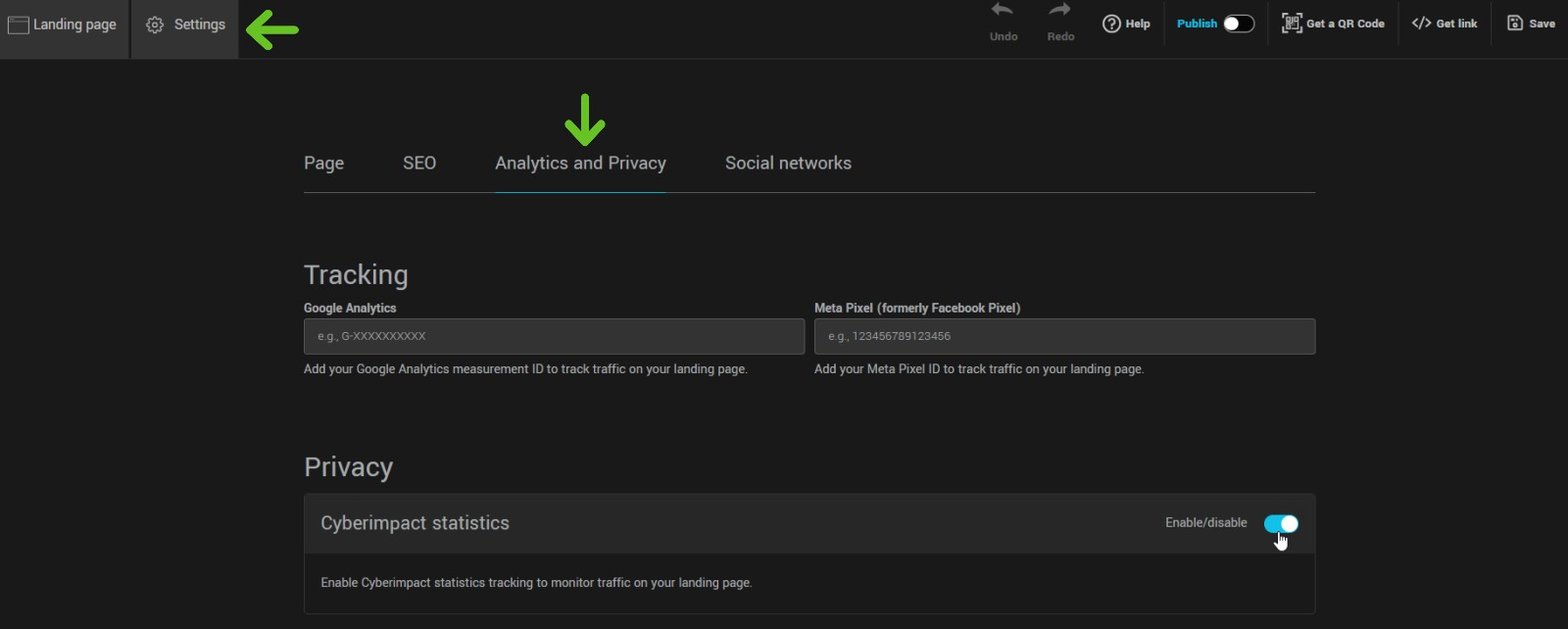The width and height of the screenshot is (1568, 629).
Task: Click the Landing page window icon
Action: (18, 24)
